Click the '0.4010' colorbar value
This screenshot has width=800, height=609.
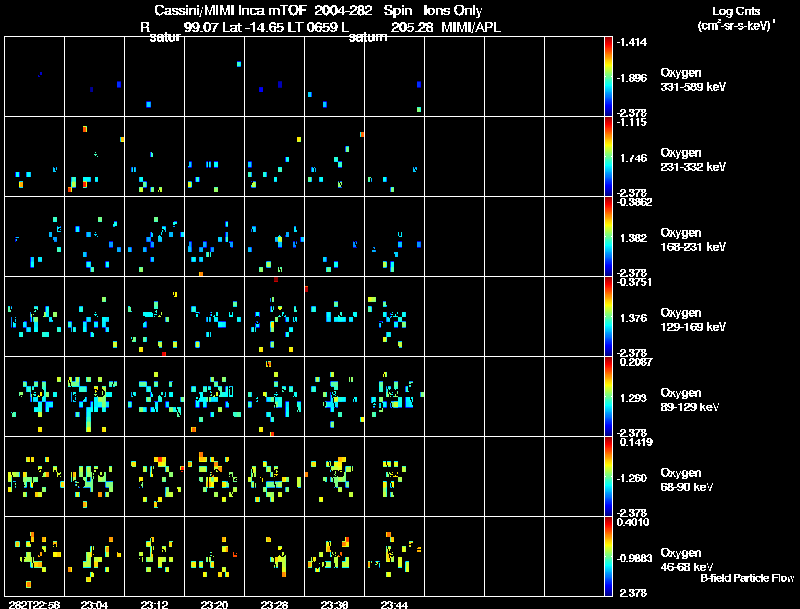pos(634,522)
